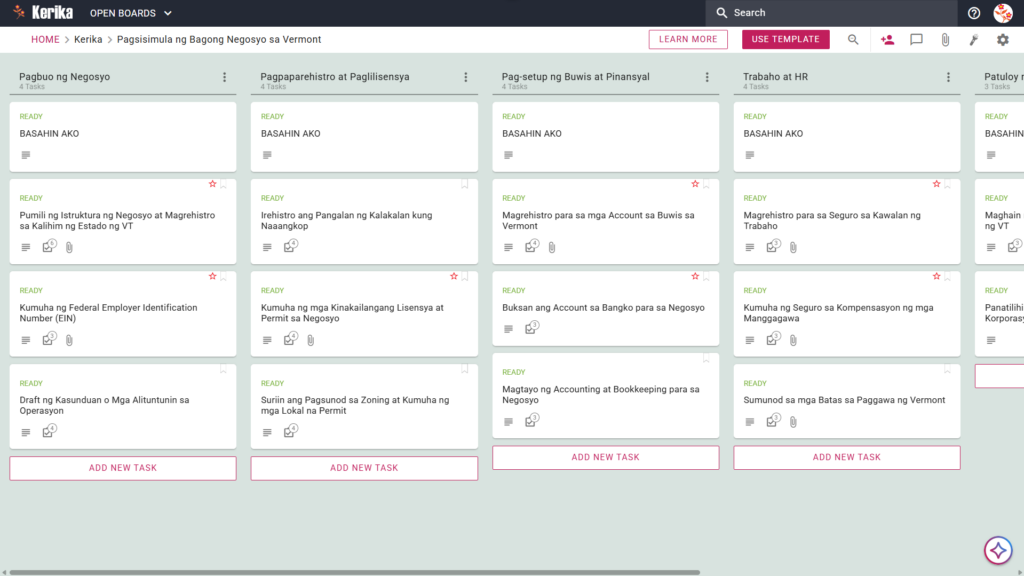
Task: Open attachment icon on Account sa Buwis card
Action: click(x=552, y=248)
